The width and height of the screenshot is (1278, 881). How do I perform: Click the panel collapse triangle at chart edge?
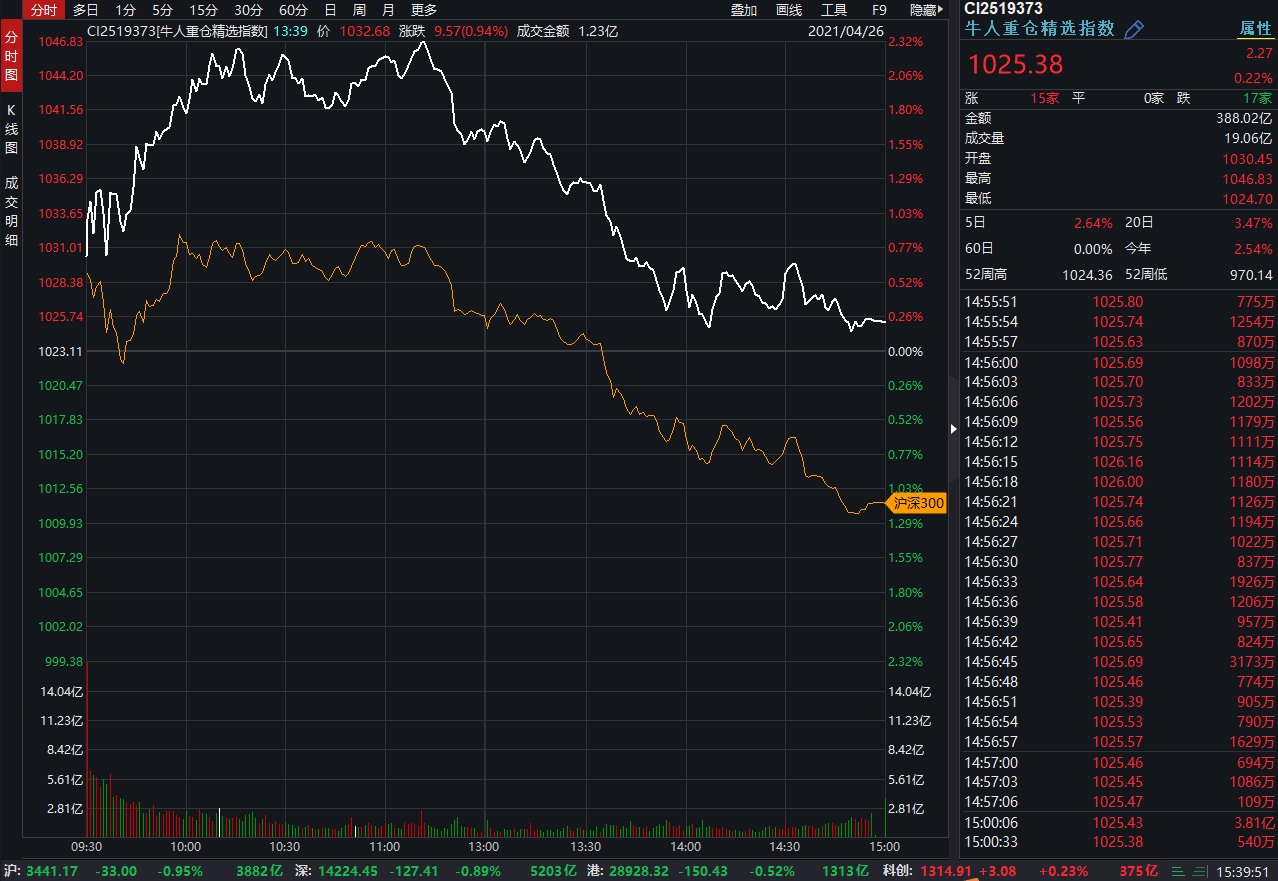(x=953, y=429)
